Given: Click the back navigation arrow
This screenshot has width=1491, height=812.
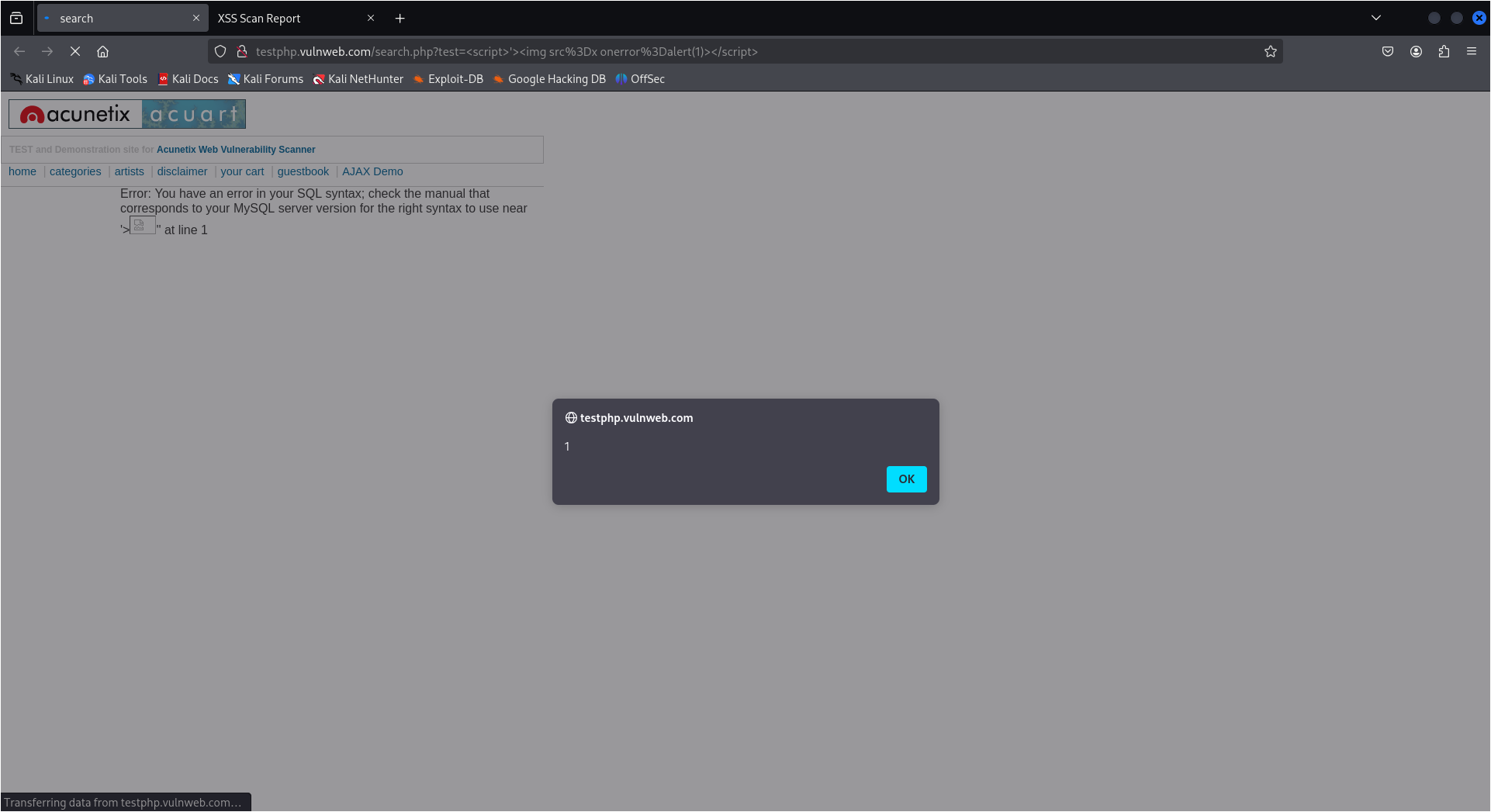Looking at the screenshot, I should [x=19, y=51].
